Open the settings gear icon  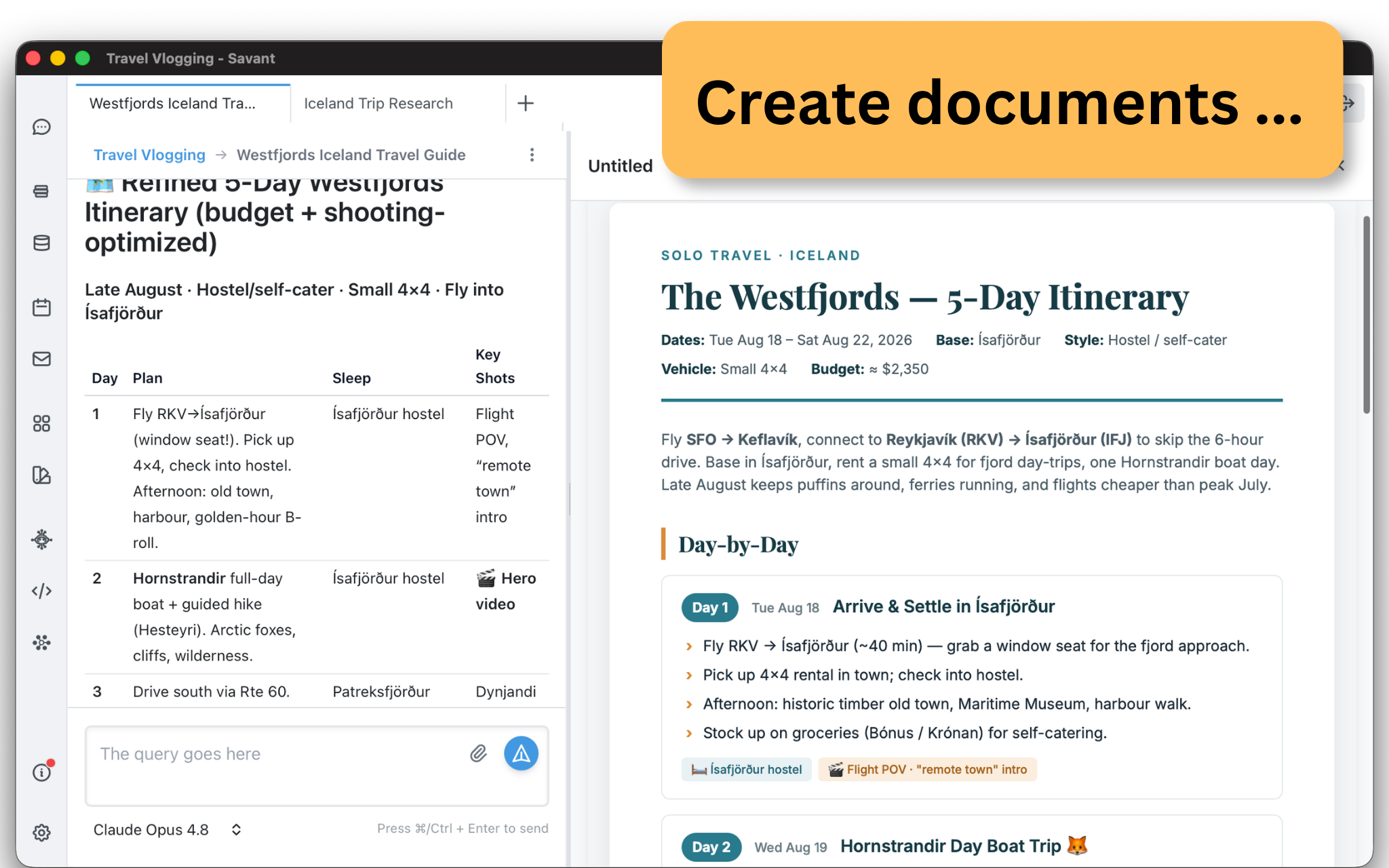point(41,833)
